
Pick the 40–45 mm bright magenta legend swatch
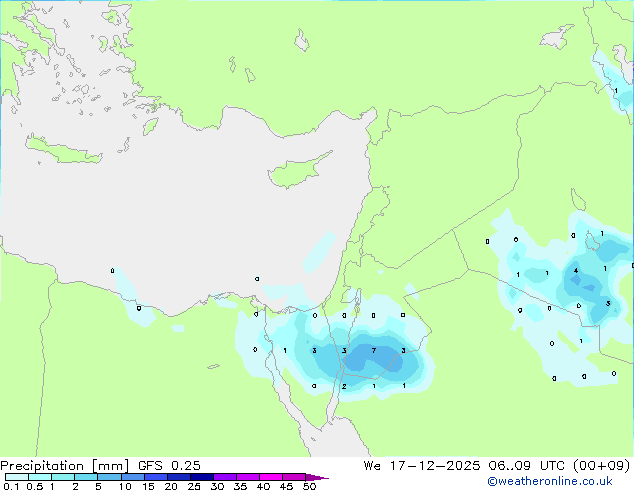pyautogui.click(x=271, y=477)
